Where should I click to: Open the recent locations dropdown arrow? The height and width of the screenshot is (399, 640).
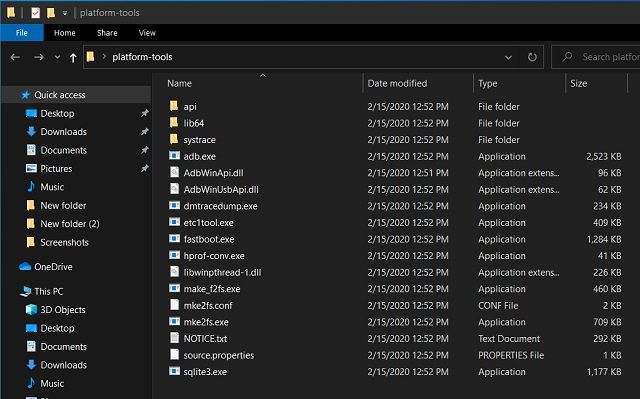(57, 57)
